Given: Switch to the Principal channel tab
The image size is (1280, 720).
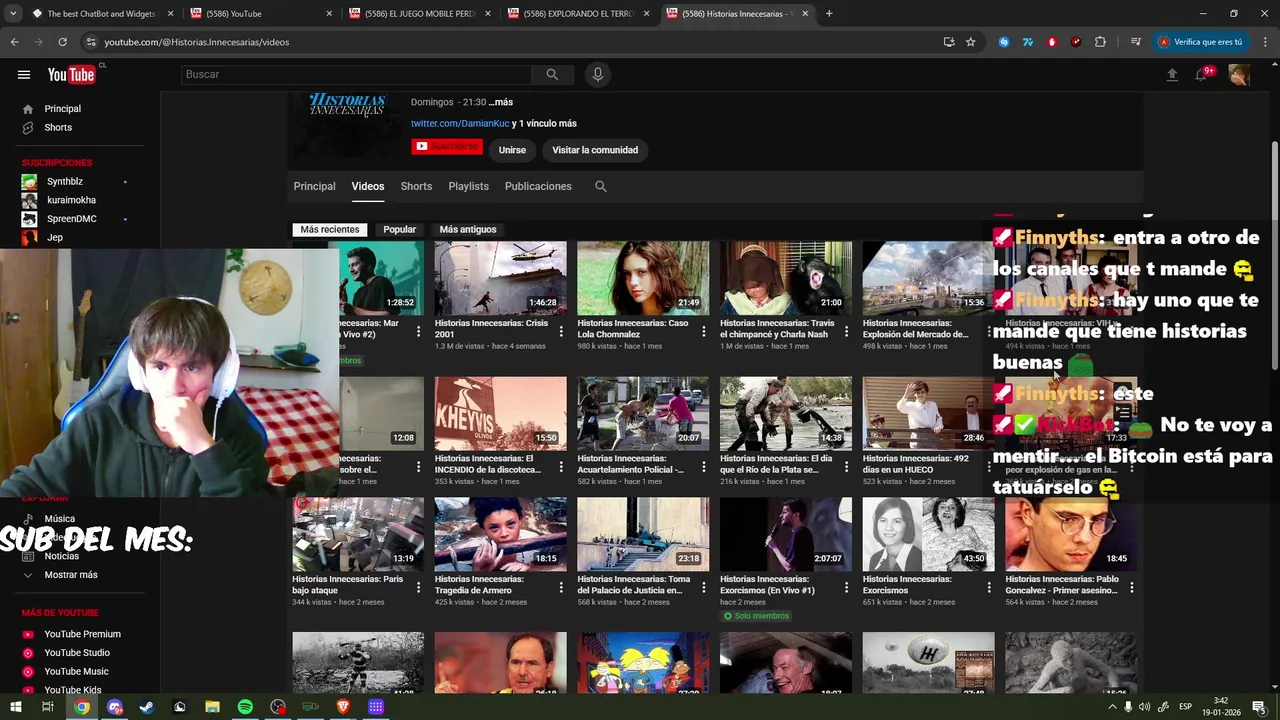Looking at the screenshot, I should pos(314,186).
